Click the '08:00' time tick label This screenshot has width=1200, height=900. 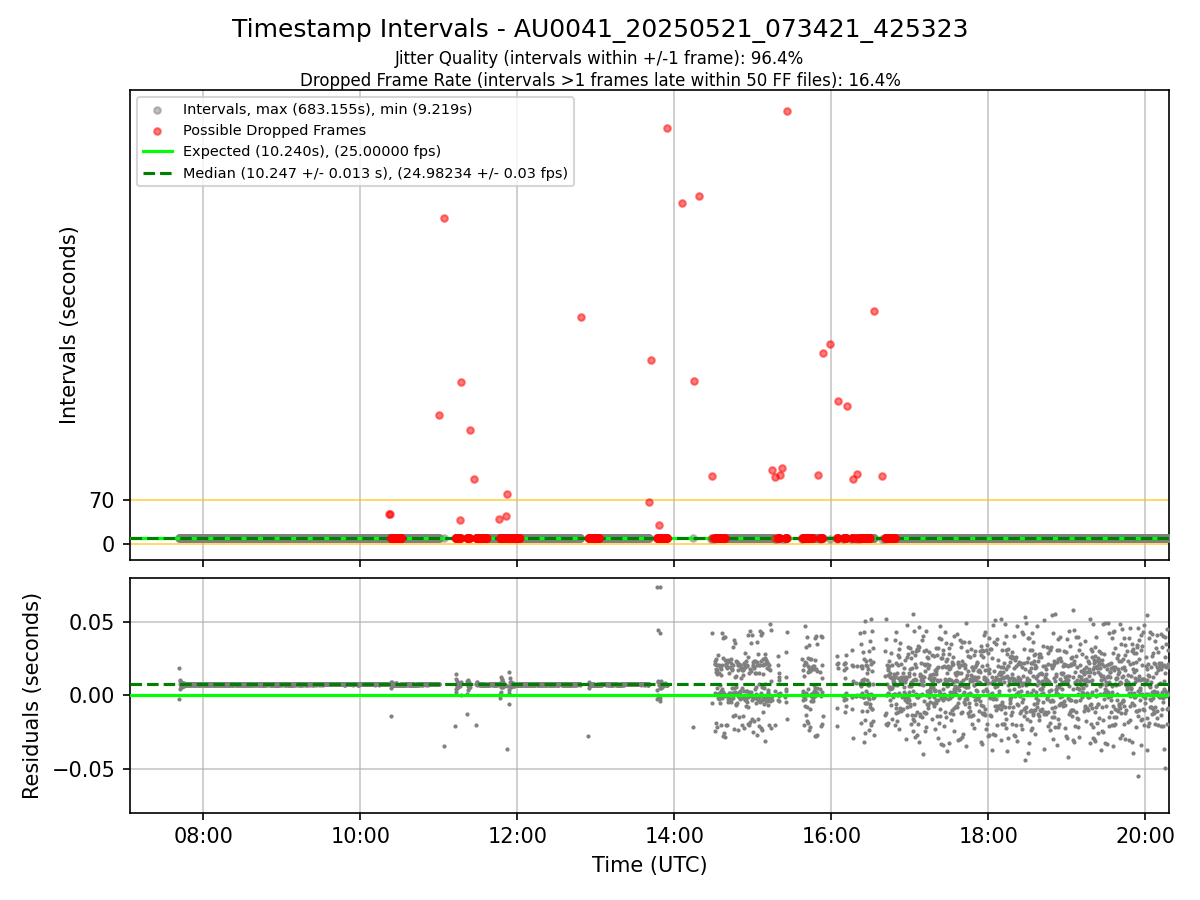pos(203,833)
